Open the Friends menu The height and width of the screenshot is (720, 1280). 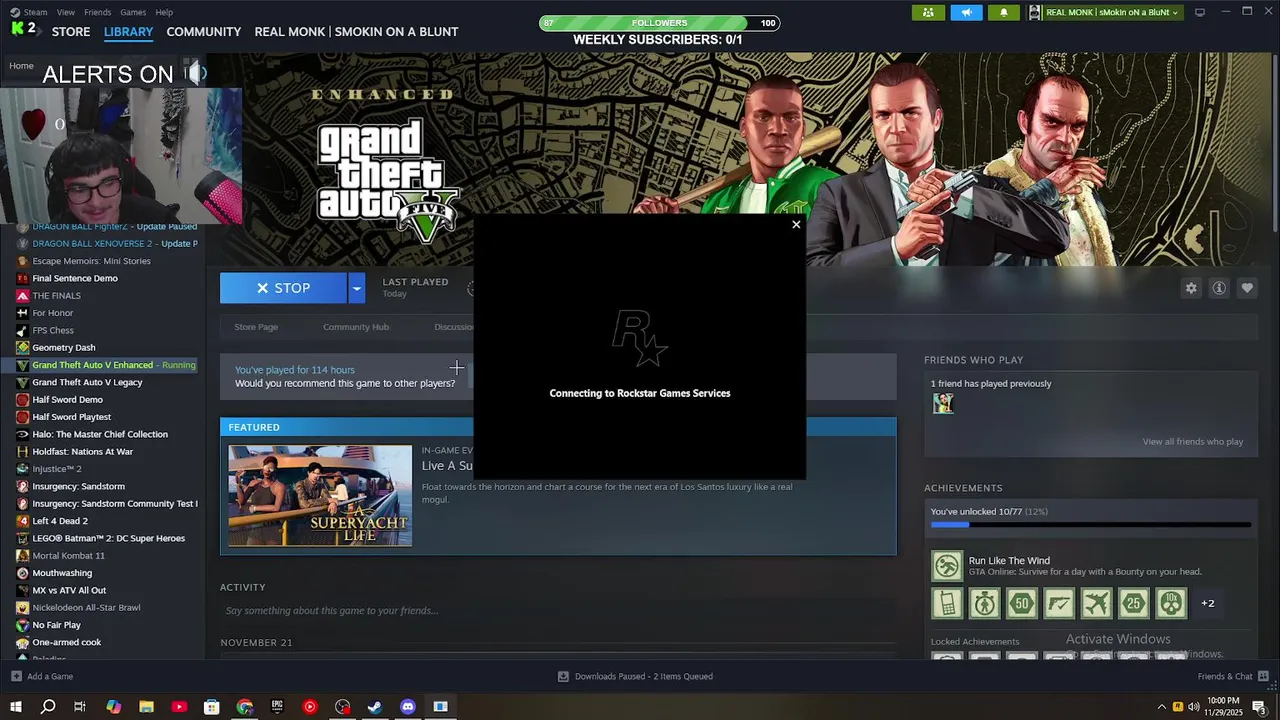(98, 12)
